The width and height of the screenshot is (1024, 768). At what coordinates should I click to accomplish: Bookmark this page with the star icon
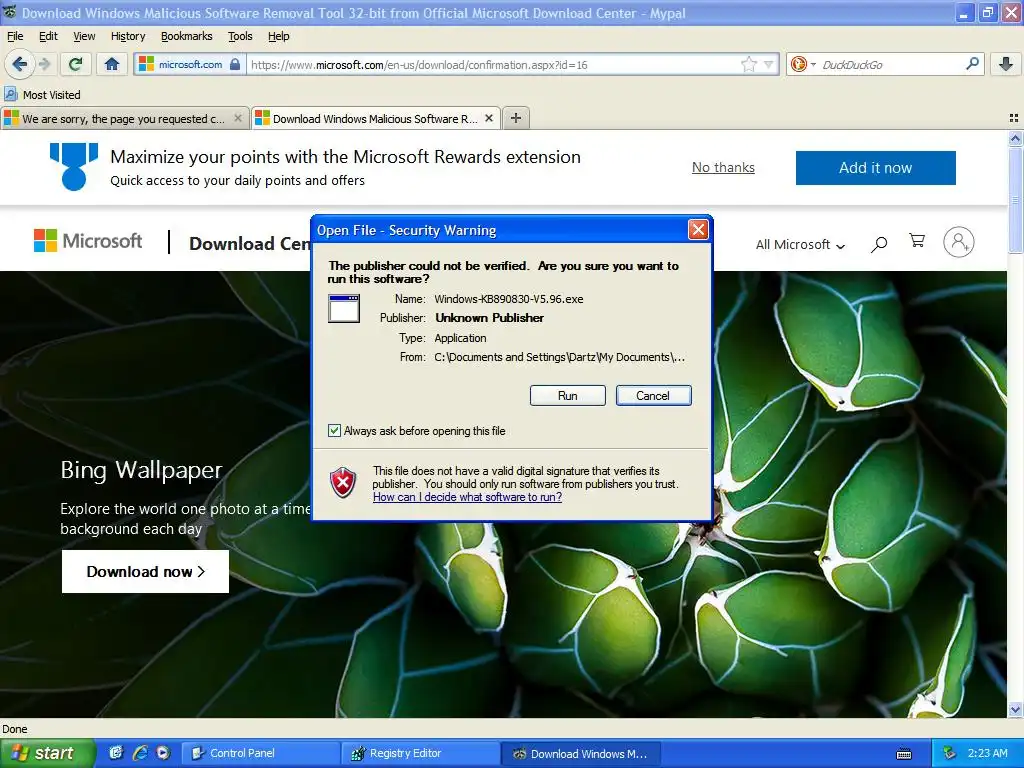coord(748,64)
